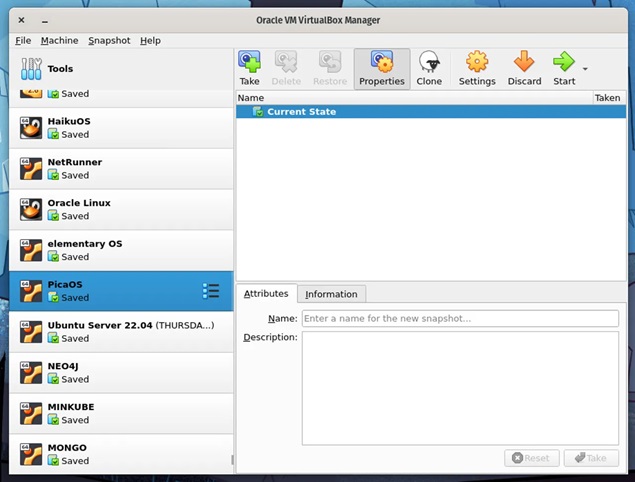Image resolution: width=635 pixels, height=482 pixels.
Task: Click the PicaOS name text
Action: tap(65, 284)
